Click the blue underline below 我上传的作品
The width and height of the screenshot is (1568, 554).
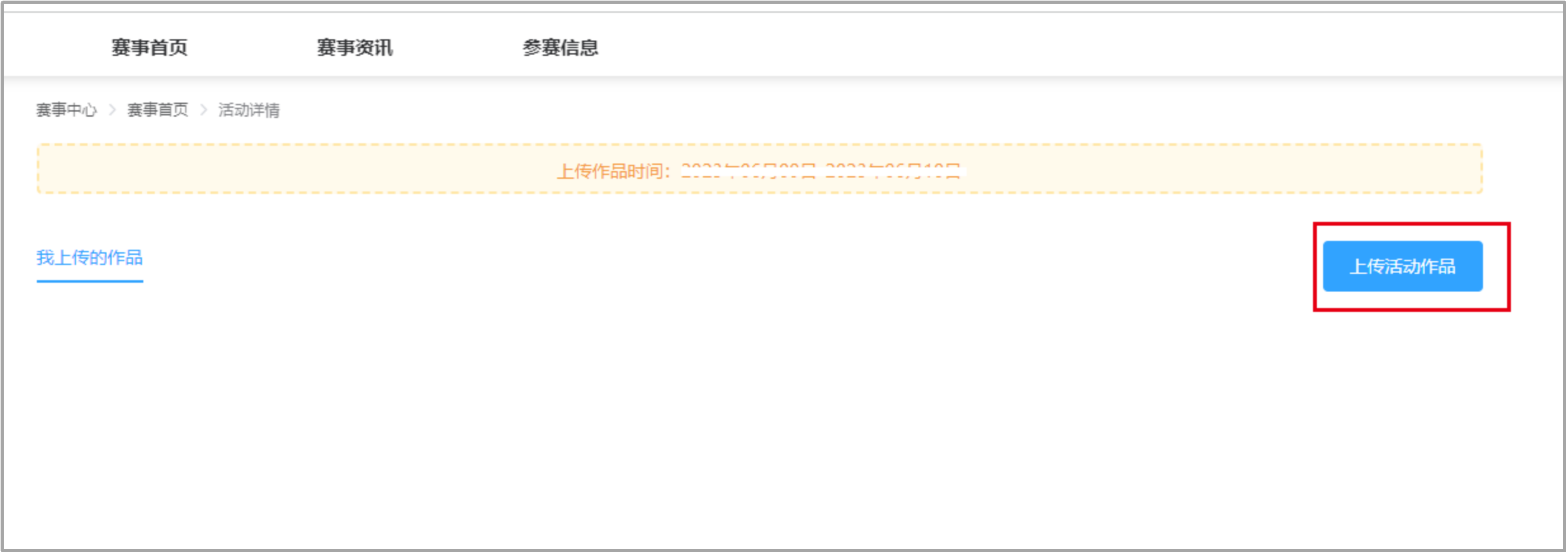pos(89,281)
